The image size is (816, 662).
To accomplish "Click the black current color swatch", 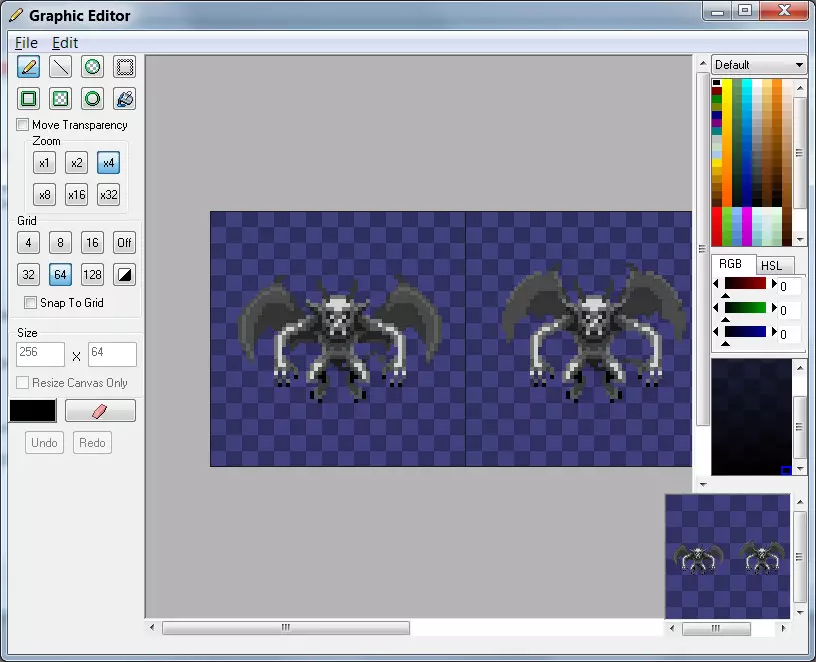I will coord(33,411).
